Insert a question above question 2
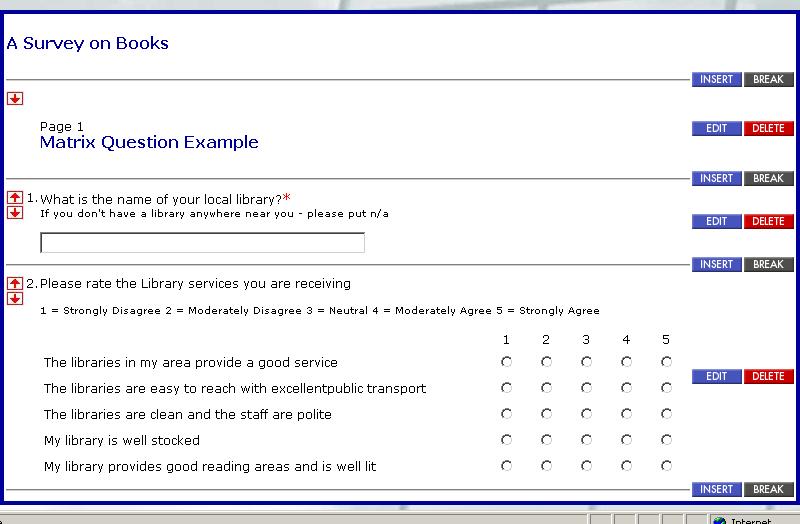 716,264
